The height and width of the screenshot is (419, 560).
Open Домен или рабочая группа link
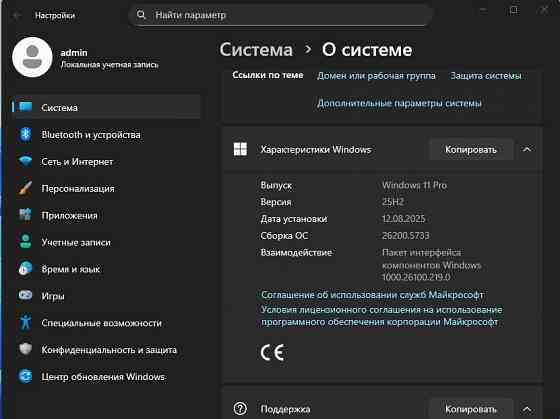[x=376, y=76]
